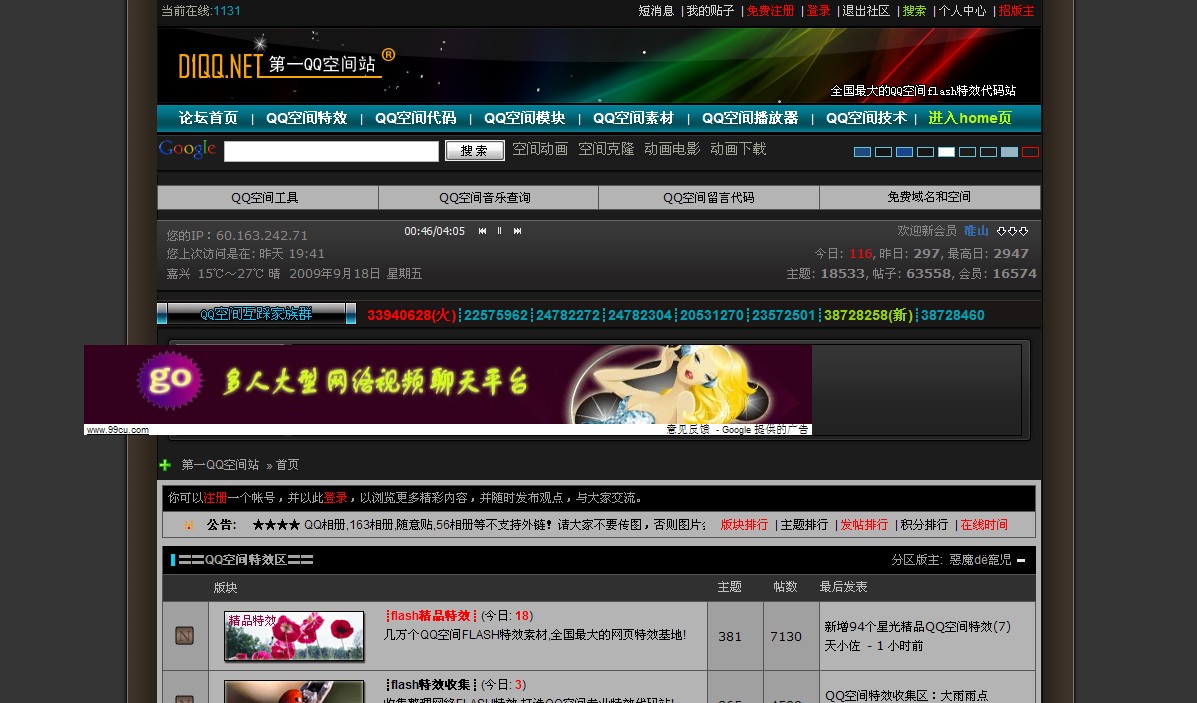Image resolution: width=1197 pixels, height=703 pixels.
Task: Select the first blue theme color swatch
Action: [863, 152]
